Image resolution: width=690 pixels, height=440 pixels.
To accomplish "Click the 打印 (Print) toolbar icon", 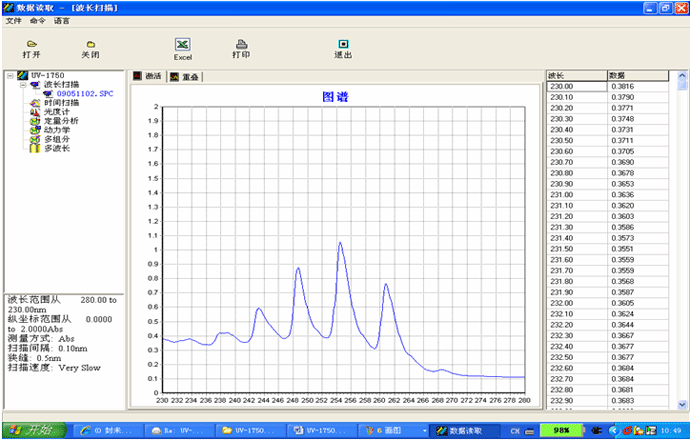I will tap(241, 45).
